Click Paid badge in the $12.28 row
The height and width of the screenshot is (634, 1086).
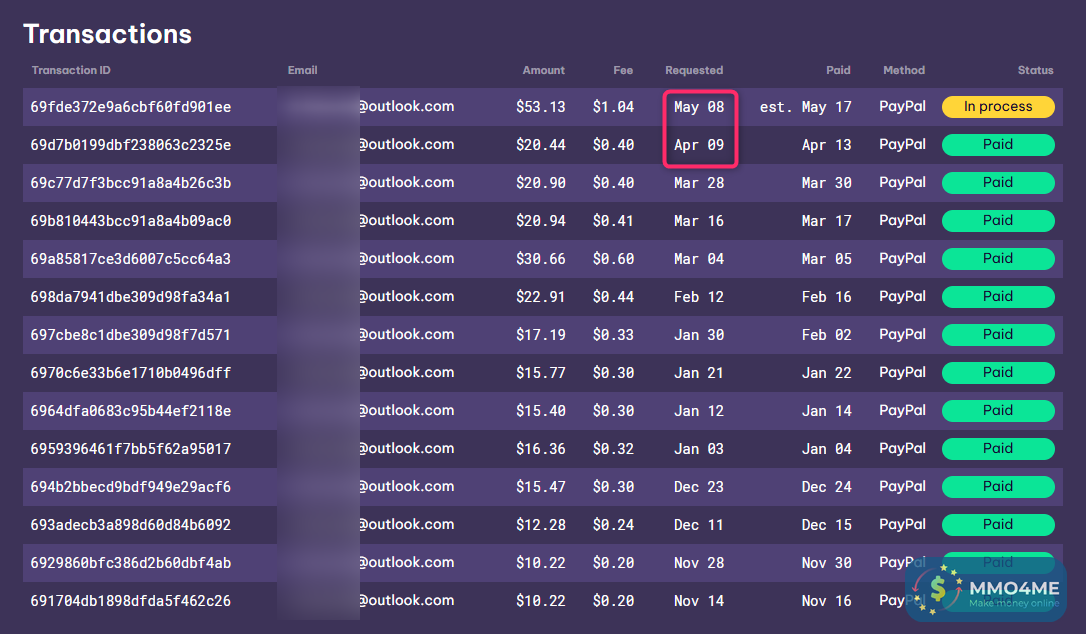tap(998, 525)
